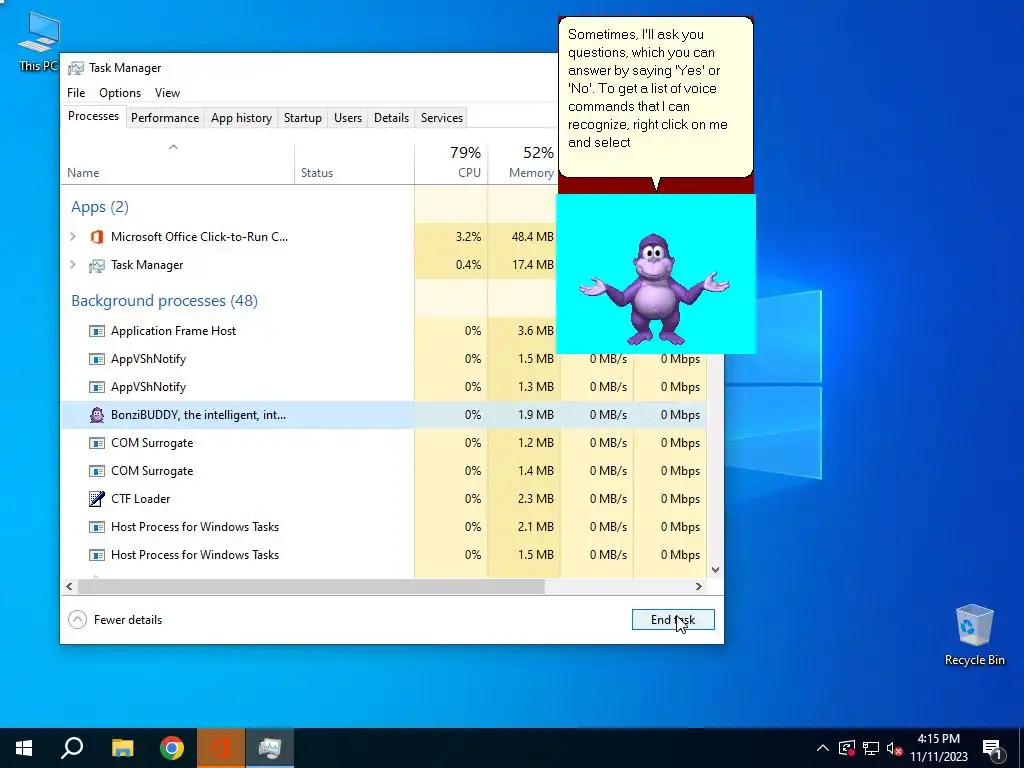Open the Recycle Bin desktop icon

(974, 635)
